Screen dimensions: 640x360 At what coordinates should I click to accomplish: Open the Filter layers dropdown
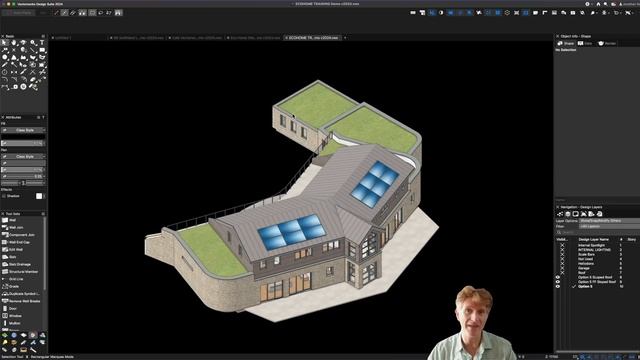coord(609,226)
